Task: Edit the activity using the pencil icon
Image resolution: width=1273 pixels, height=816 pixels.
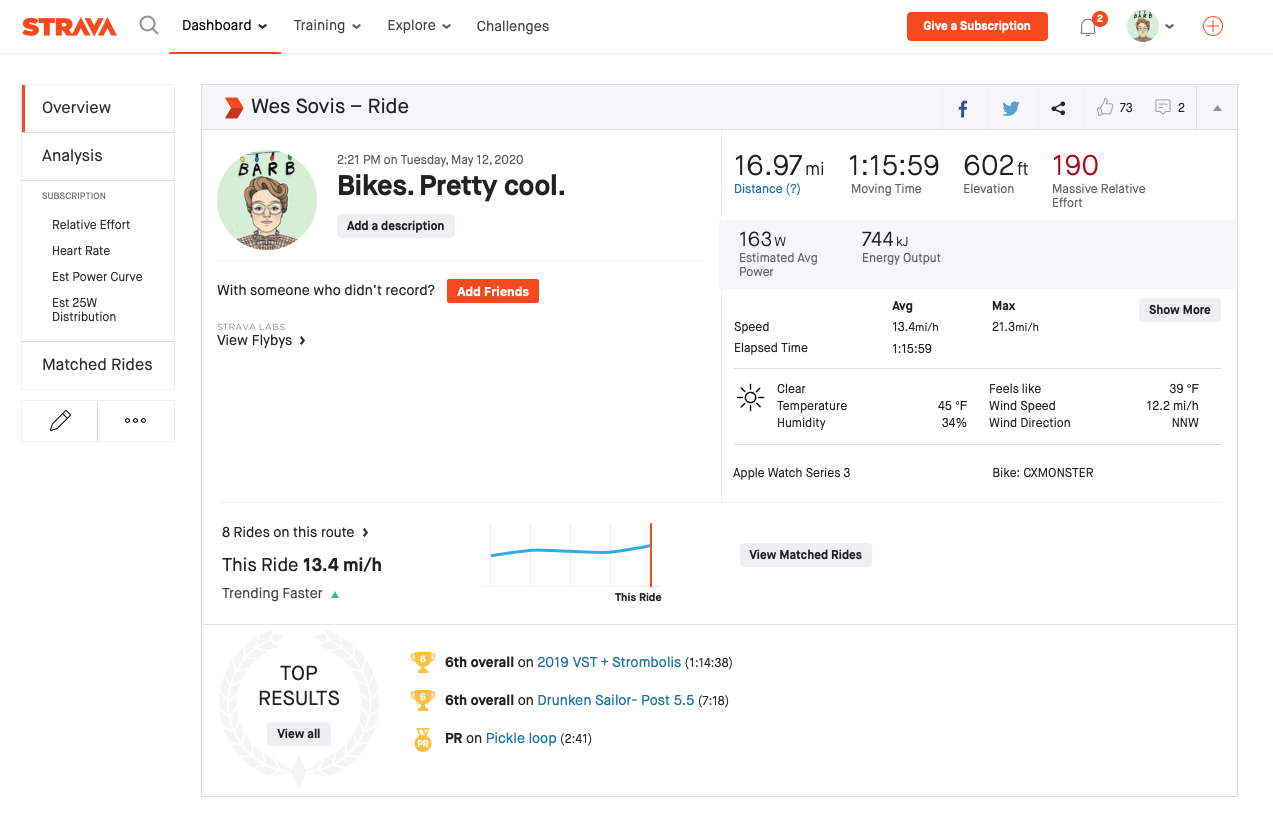Action: 58,420
